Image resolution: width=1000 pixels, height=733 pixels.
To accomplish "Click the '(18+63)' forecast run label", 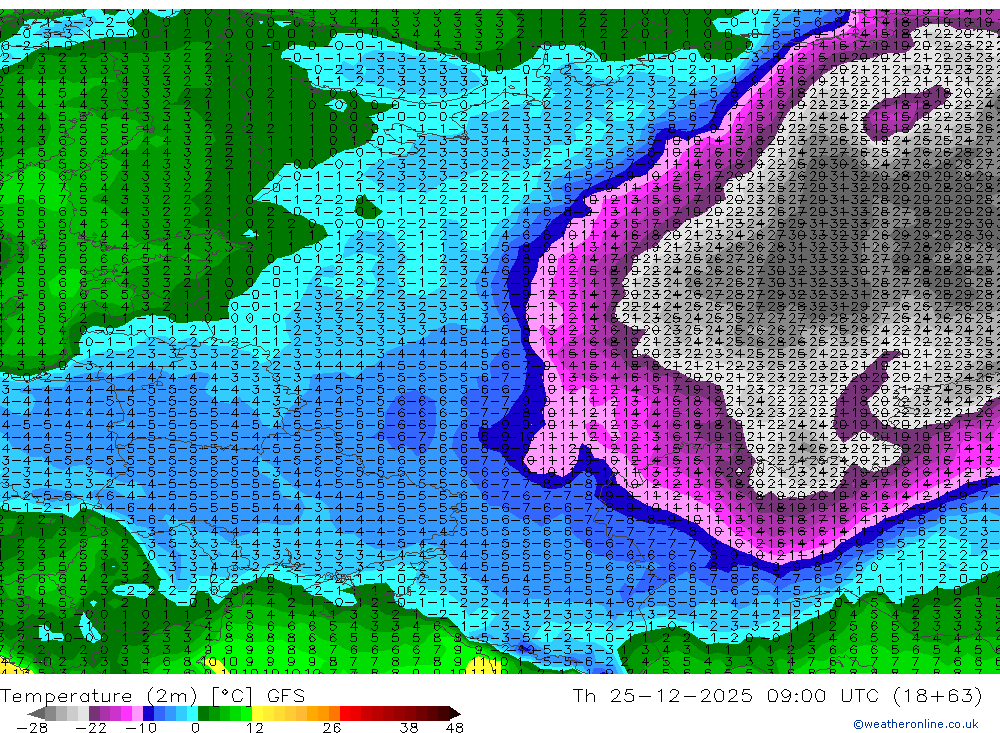I will [x=937, y=695].
